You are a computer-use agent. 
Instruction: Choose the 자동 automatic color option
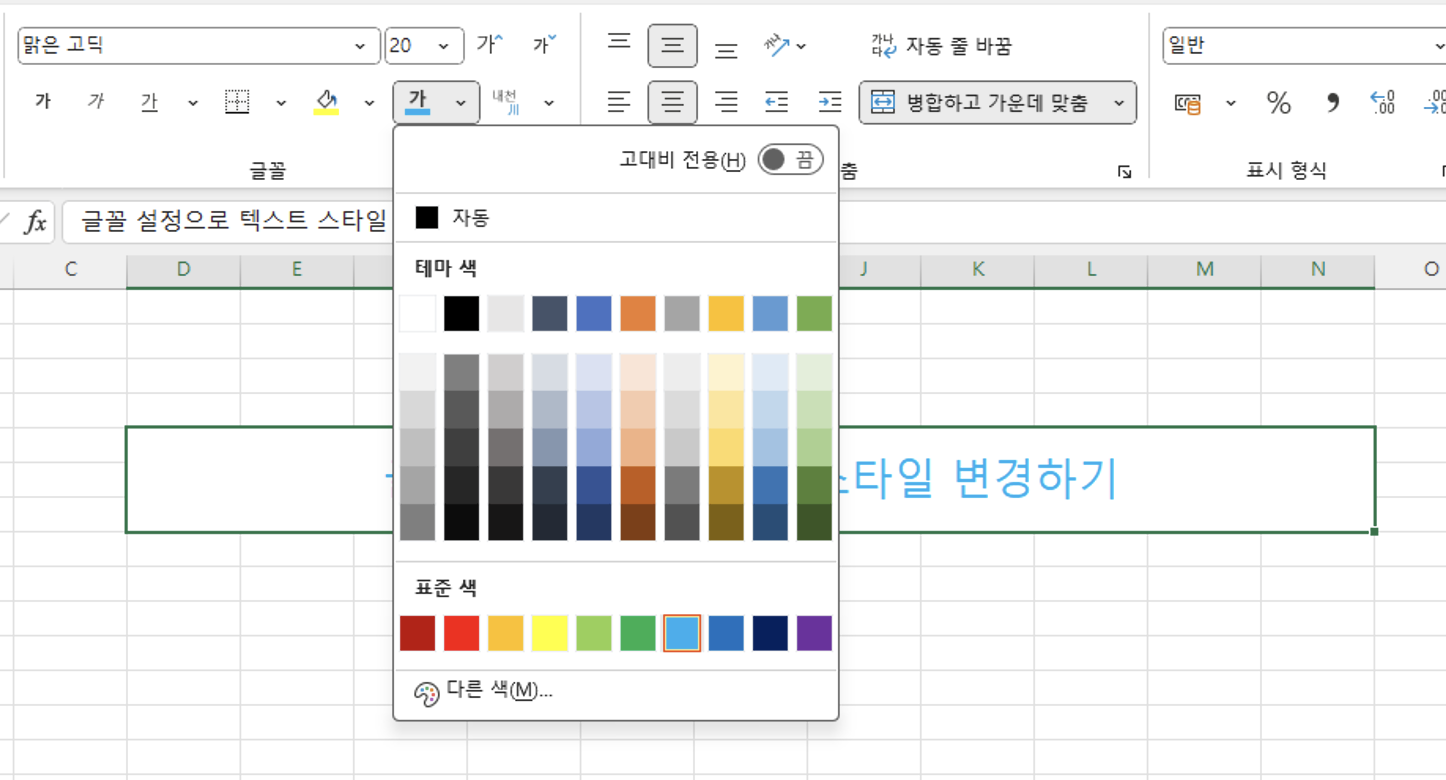[616, 217]
